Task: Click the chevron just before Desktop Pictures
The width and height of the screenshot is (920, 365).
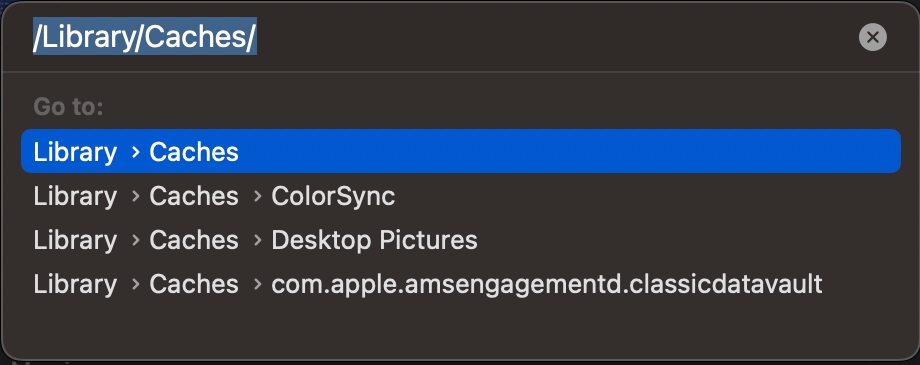Action: [x=257, y=241]
